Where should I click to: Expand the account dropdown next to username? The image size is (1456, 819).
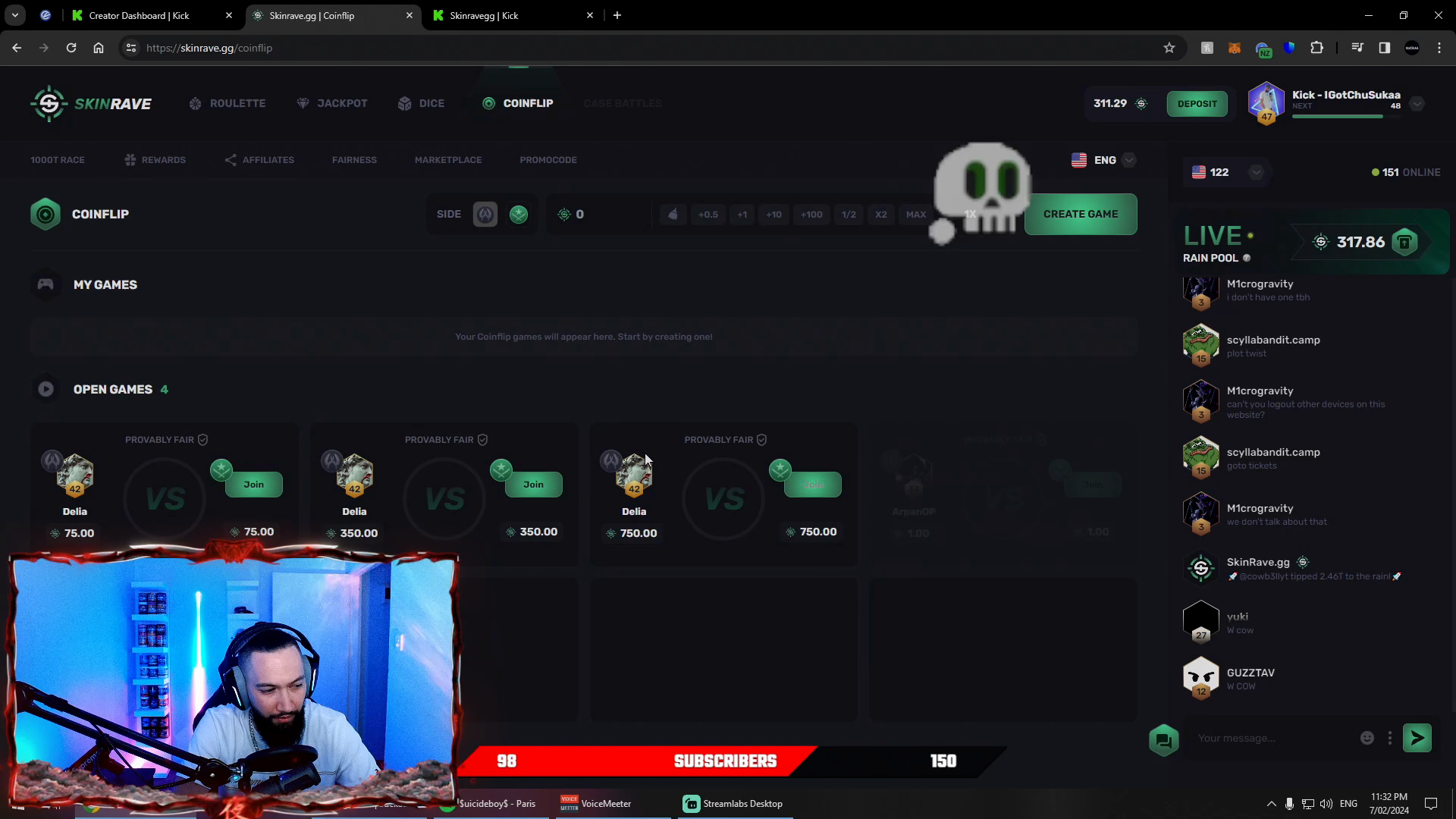1417,104
